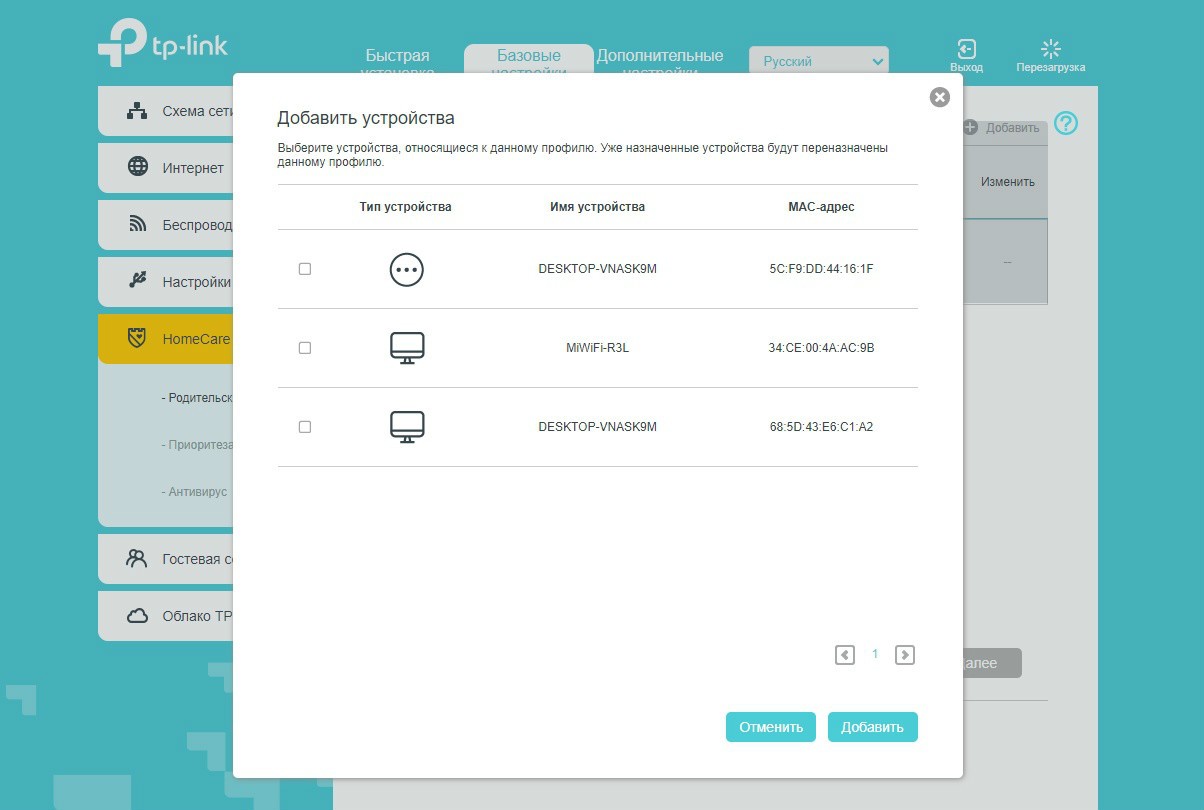Click the HomeCare shield icon
Viewport: 1204px width, 810px height.
(138, 339)
